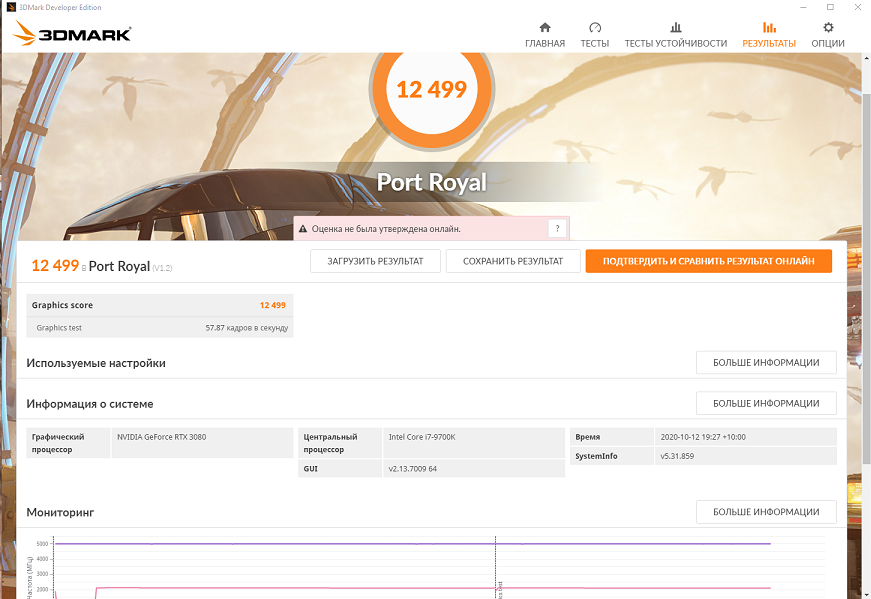Click the vertical scrollbar thumb
The height and width of the screenshot is (599, 871).
click(x=867, y=278)
